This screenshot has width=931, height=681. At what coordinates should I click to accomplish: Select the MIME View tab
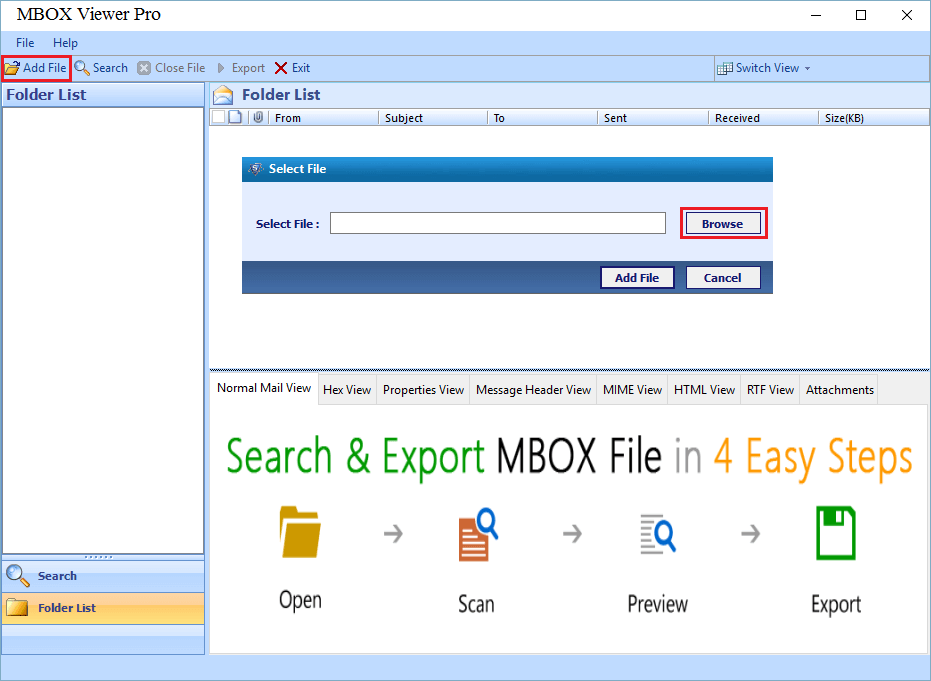click(632, 390)
